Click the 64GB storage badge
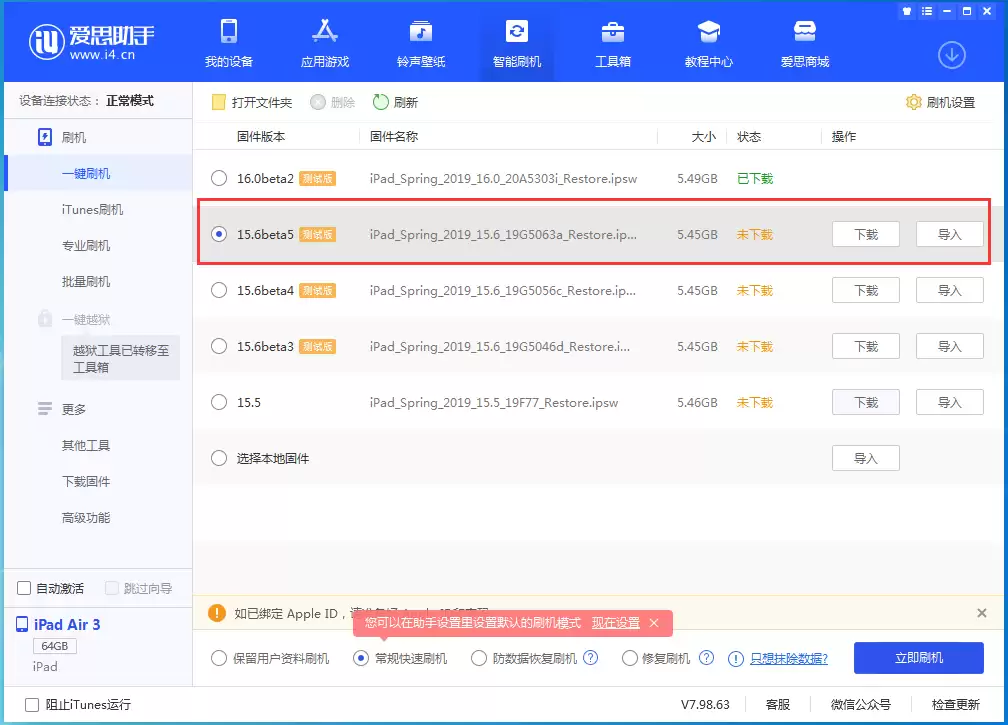 pos(55,646)
